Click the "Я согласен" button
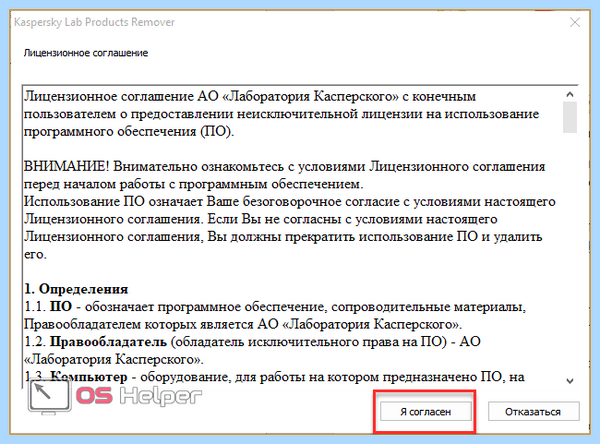Screen dimensions: 600x444 pos(426,411)
